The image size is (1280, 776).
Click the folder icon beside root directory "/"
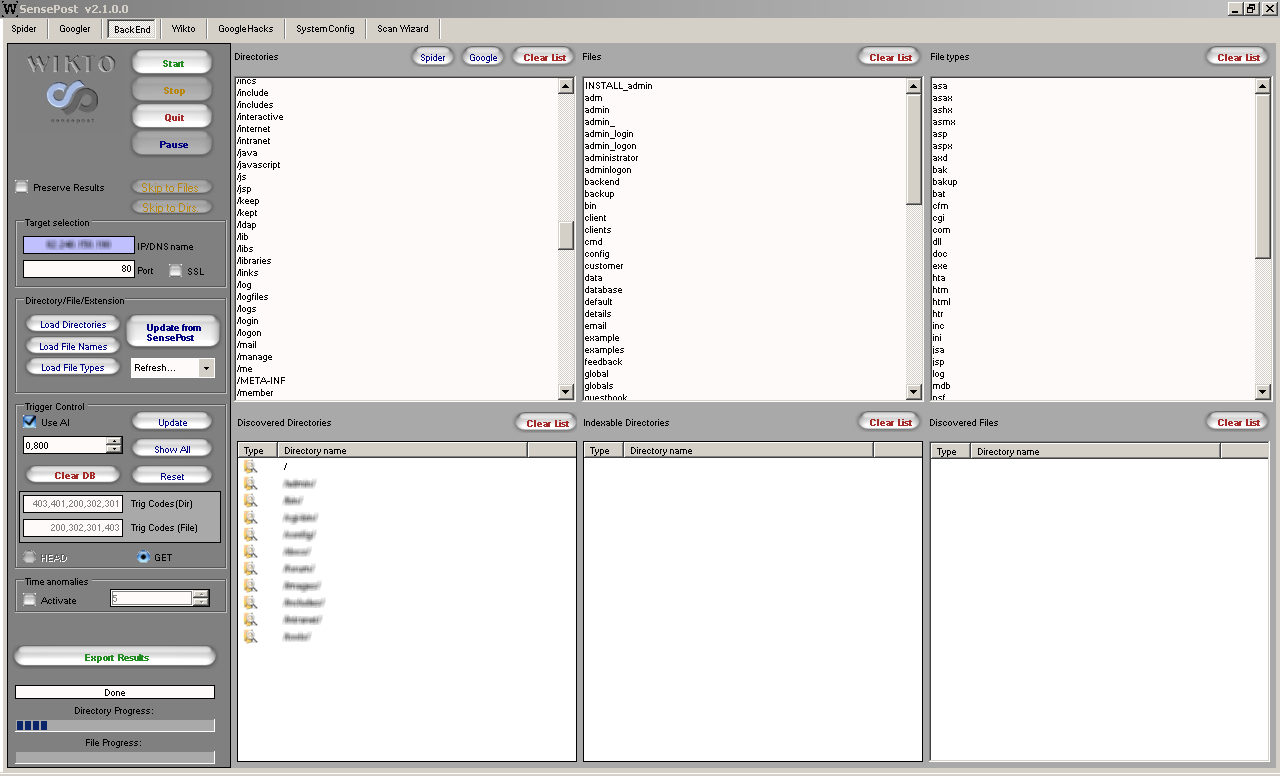point(250,467)
